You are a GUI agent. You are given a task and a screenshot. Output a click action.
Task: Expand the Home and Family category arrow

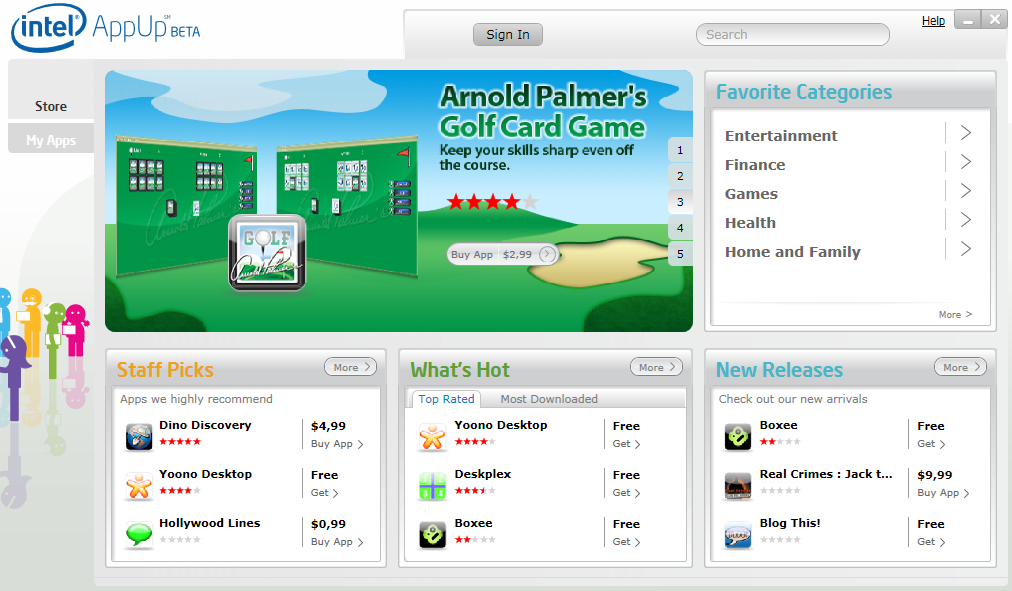[x=966, y=249]
